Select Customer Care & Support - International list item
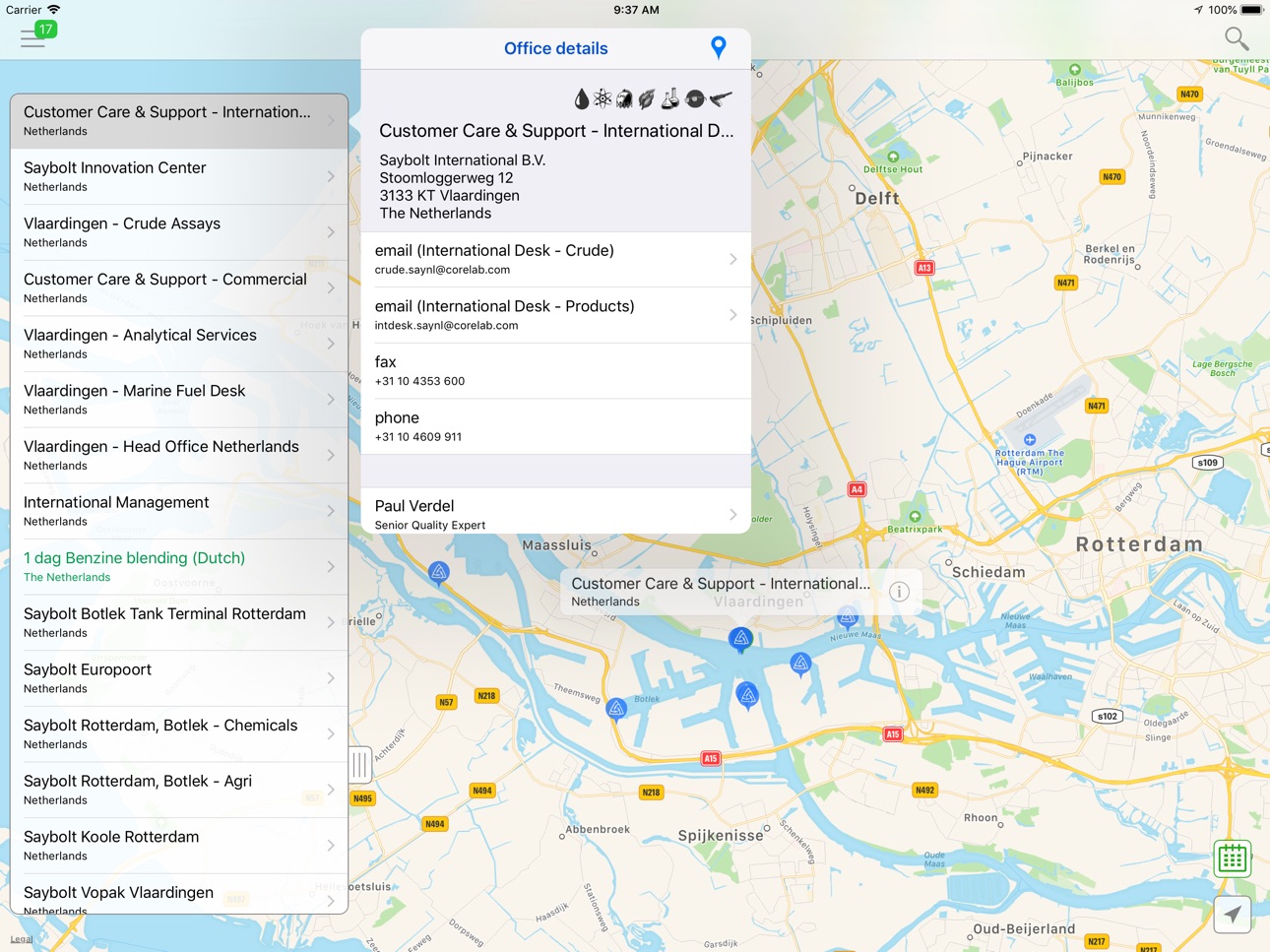 [x=179, y=121]
